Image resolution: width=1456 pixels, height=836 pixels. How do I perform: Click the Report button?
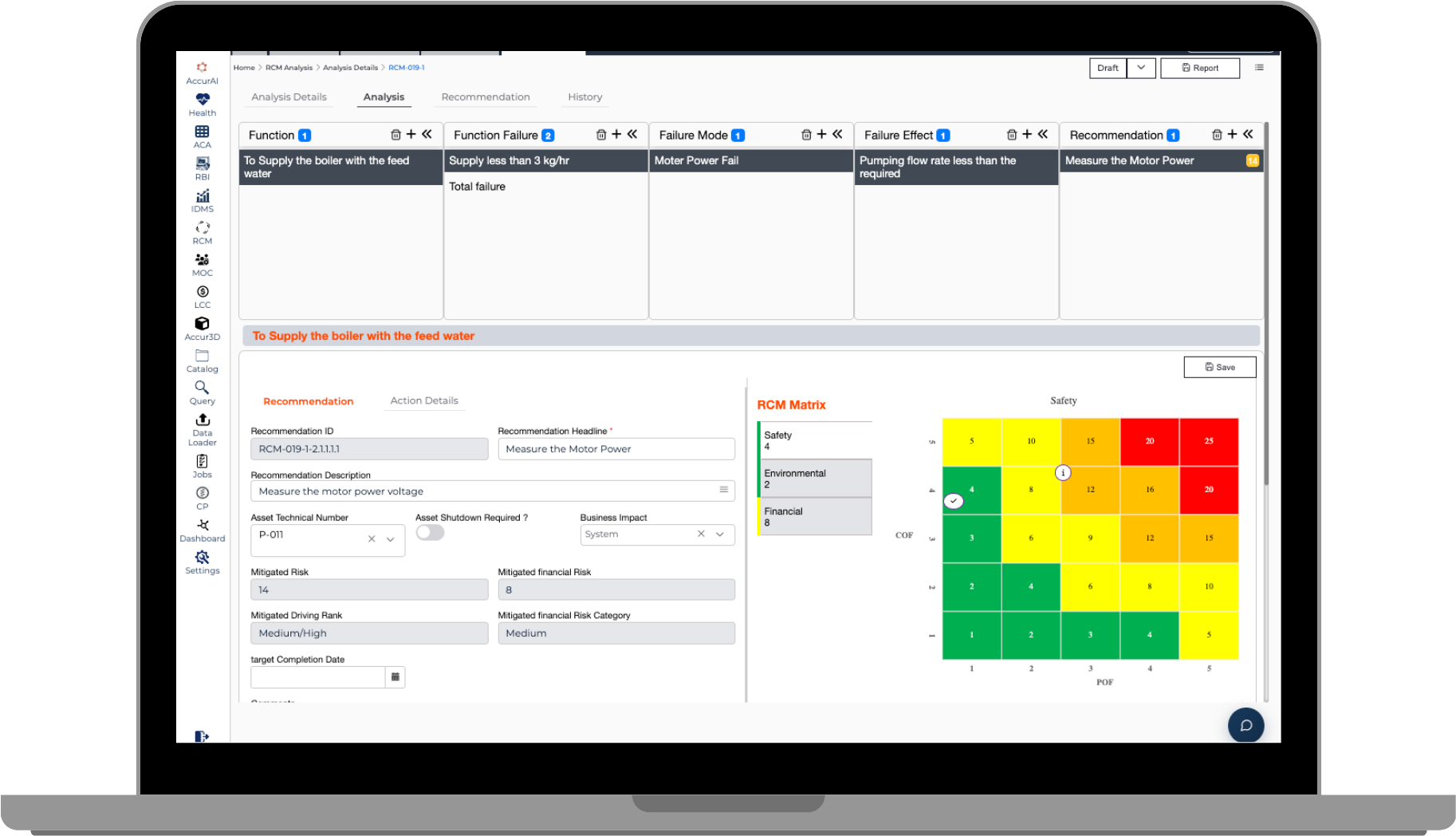tap(1200, 68)
